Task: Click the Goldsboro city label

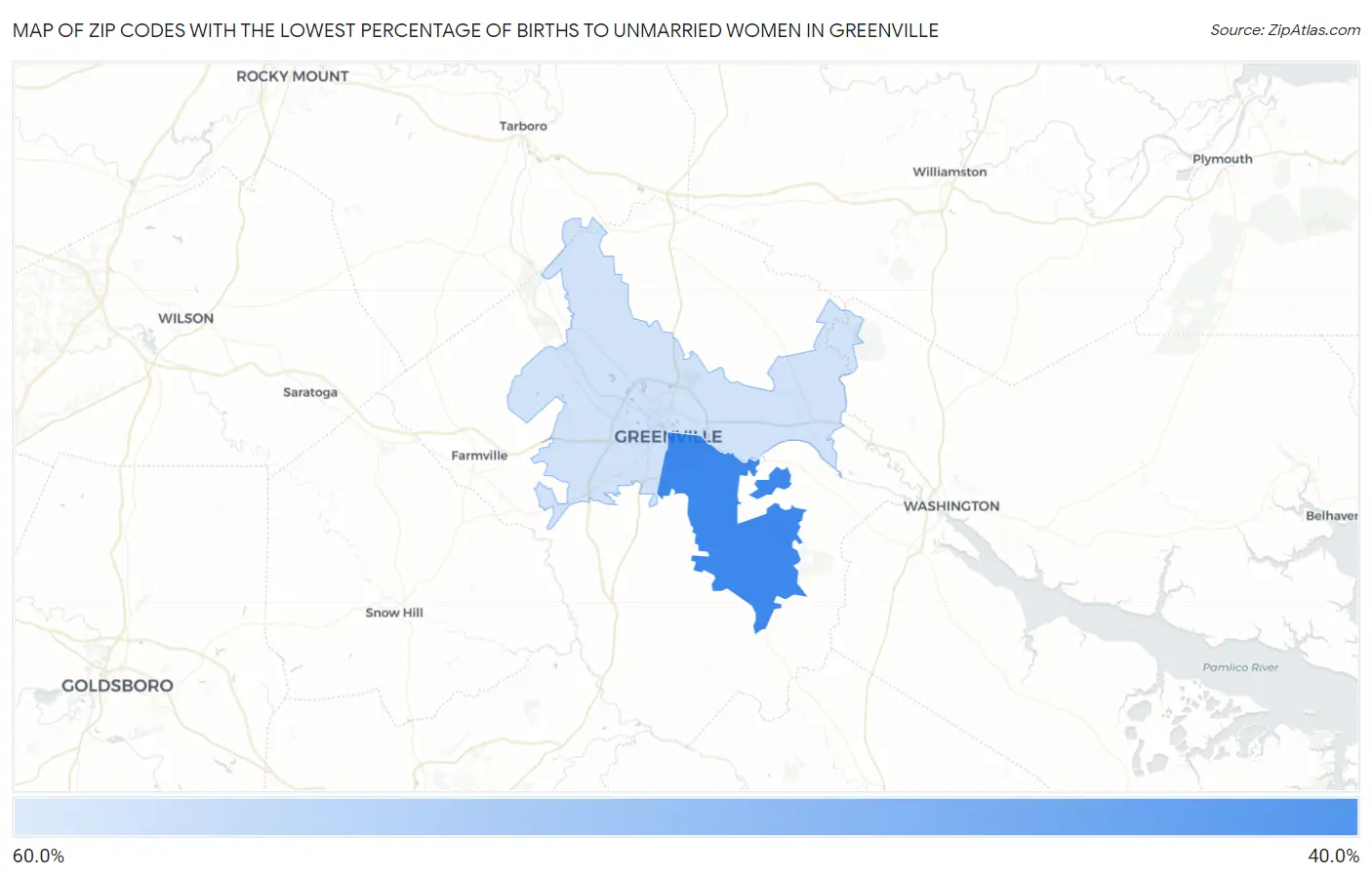Action: point(117,686)
